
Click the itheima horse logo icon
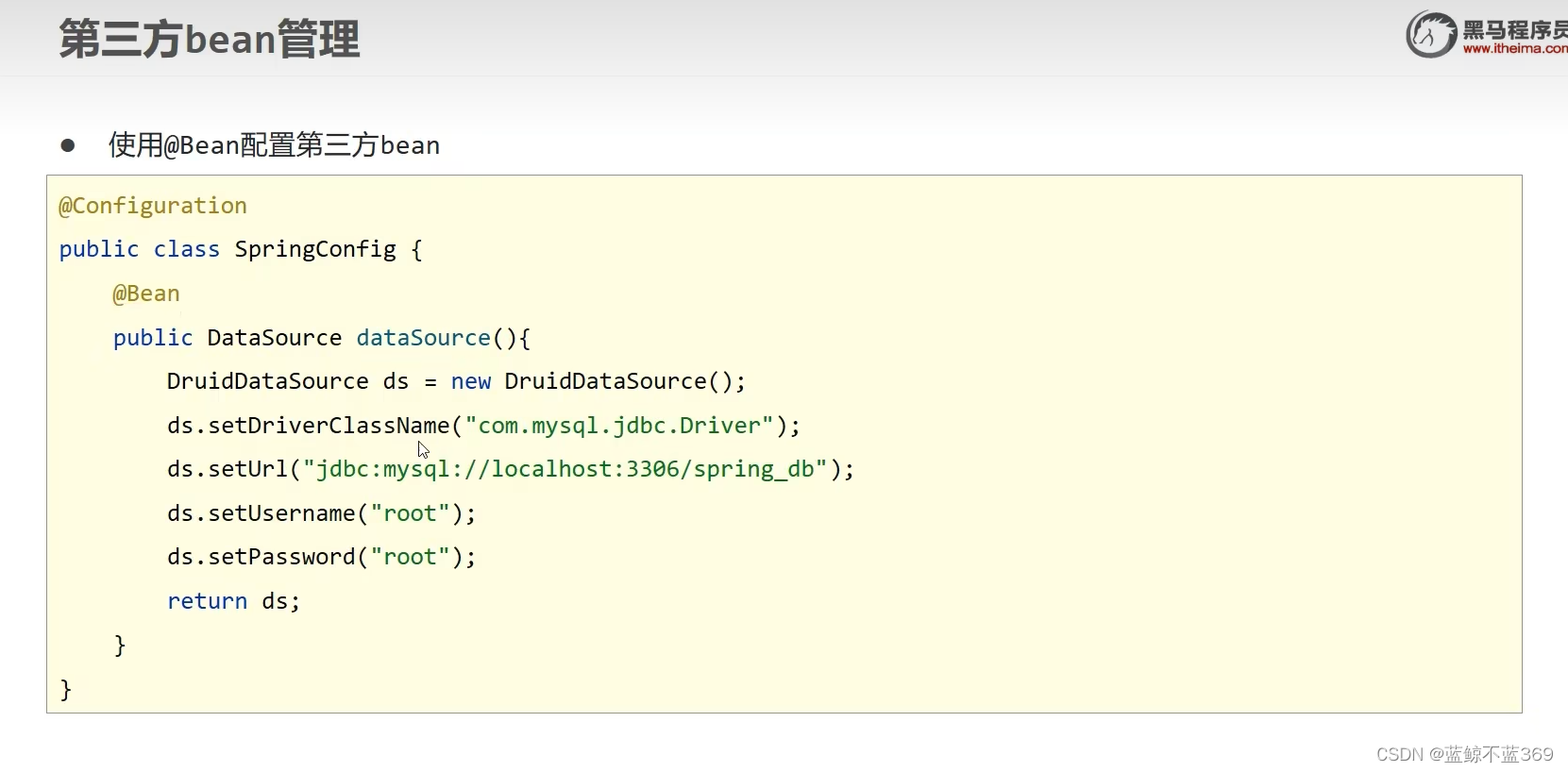pos(1431,35)
